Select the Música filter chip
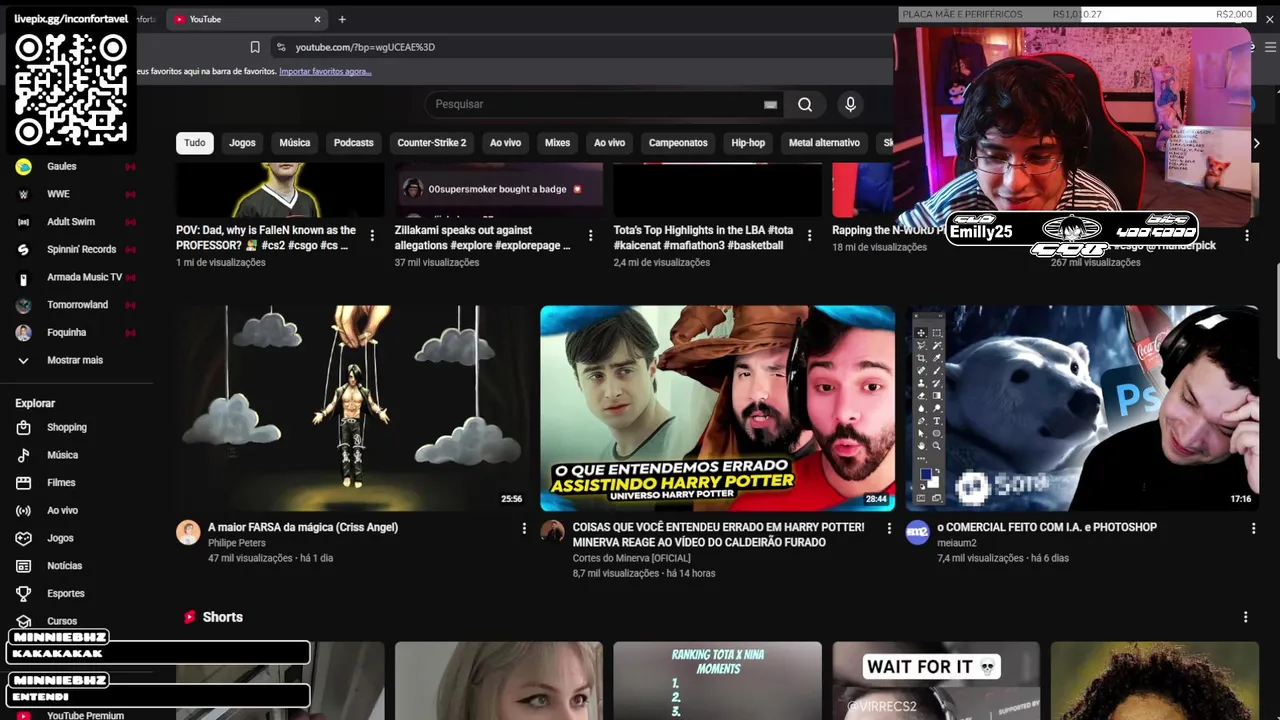This screenshot has width=1280, height=720. coord(295,143)
